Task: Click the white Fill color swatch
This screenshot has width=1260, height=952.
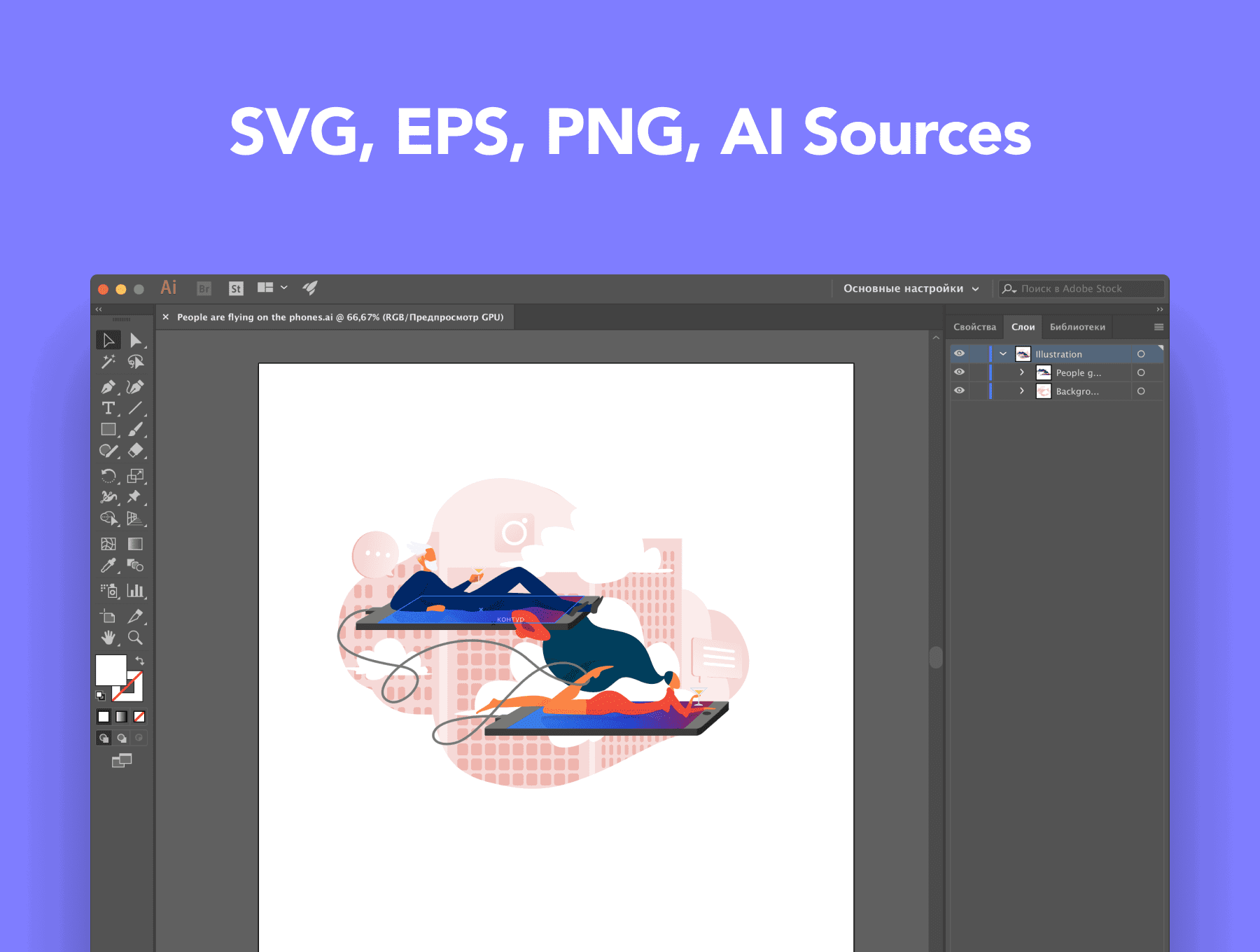Action: coord(111,670)
